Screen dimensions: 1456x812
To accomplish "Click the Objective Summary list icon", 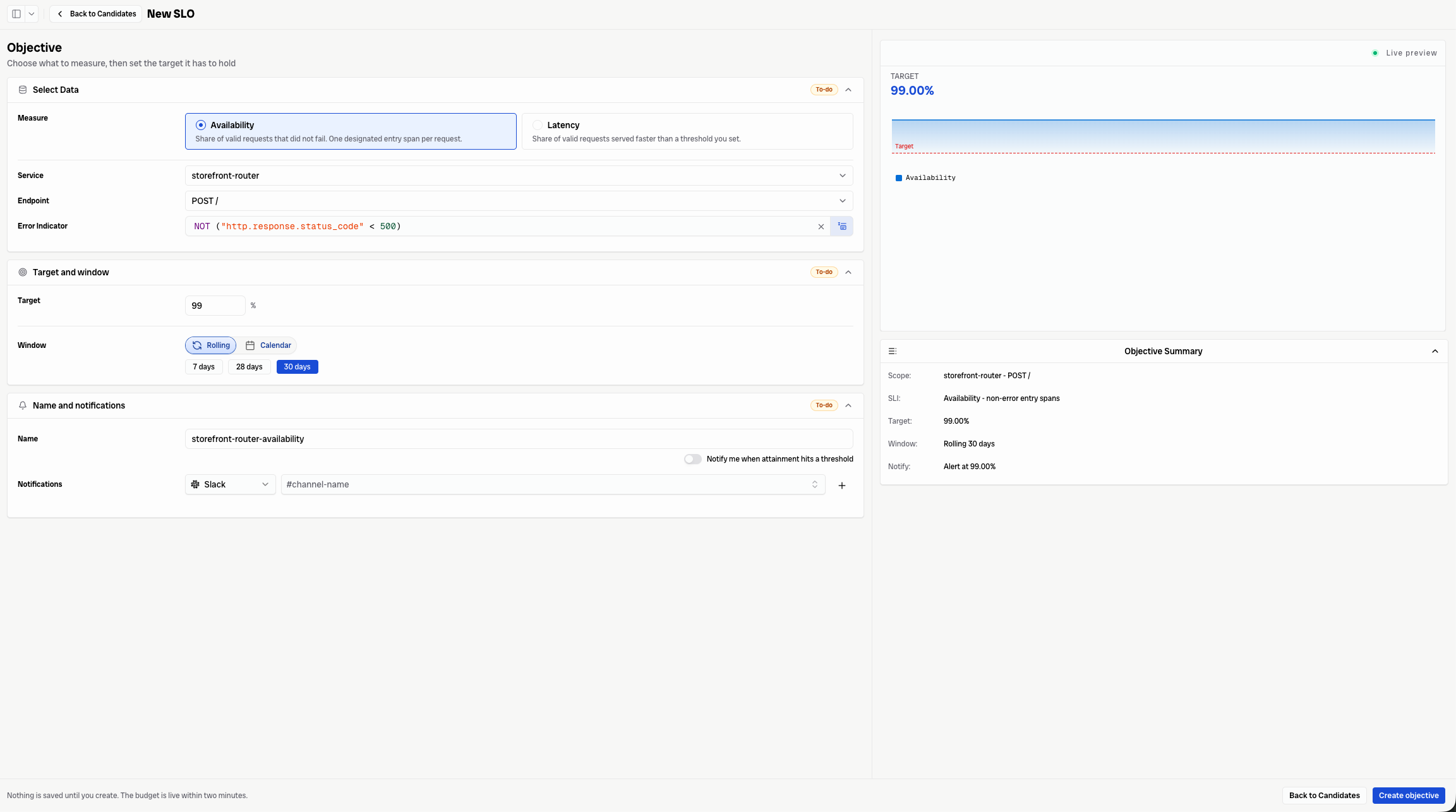I will click(x=893, y=351).
